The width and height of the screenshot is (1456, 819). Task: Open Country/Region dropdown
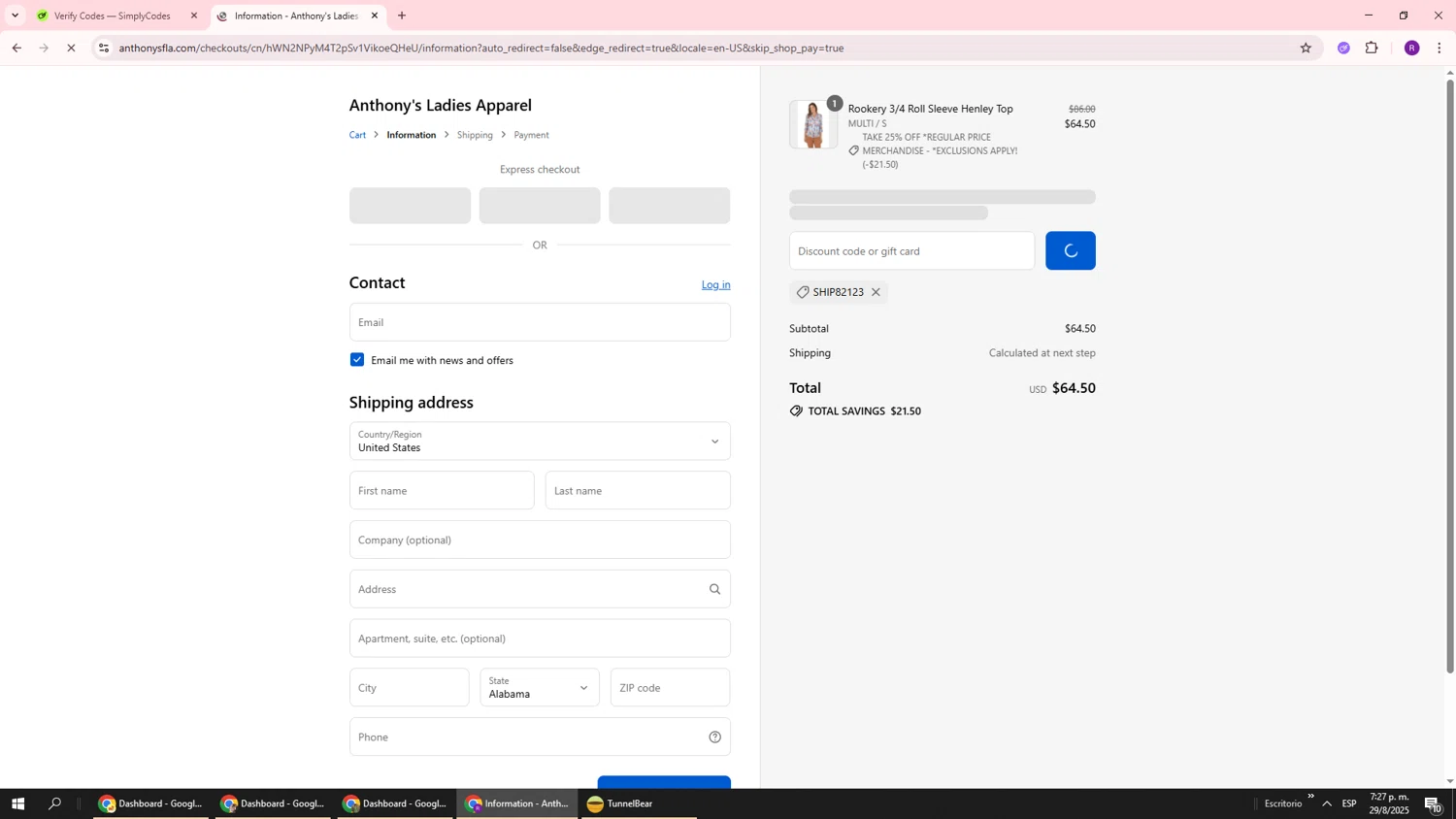[x=540, y=442]
